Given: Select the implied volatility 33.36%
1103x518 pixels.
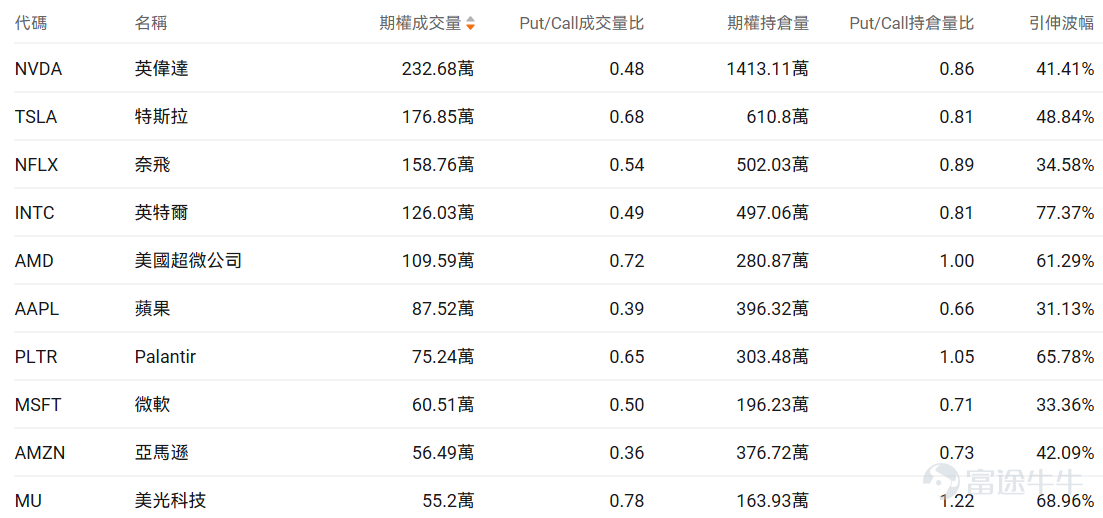Looking at the screenshot, I should pos(1065,405).
